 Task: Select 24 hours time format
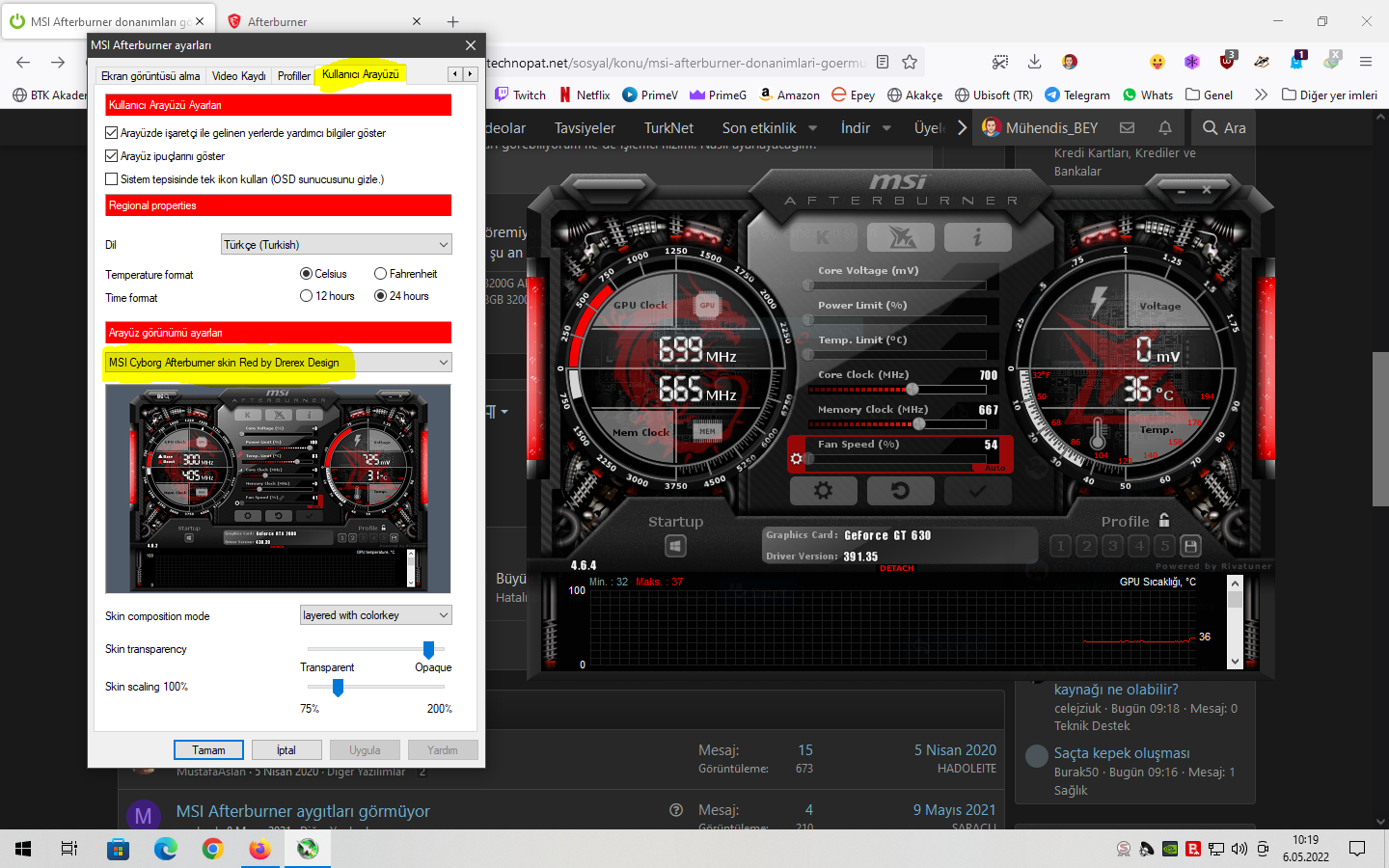click(x=380, y=296)
